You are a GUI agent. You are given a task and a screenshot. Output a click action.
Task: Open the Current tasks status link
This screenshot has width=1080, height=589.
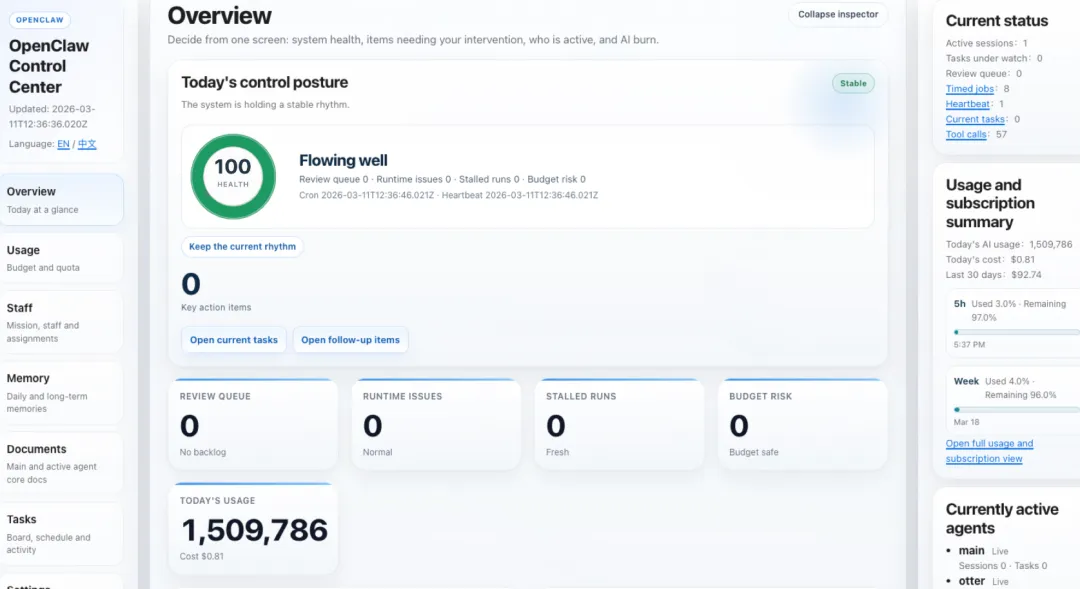pos(975,119)
